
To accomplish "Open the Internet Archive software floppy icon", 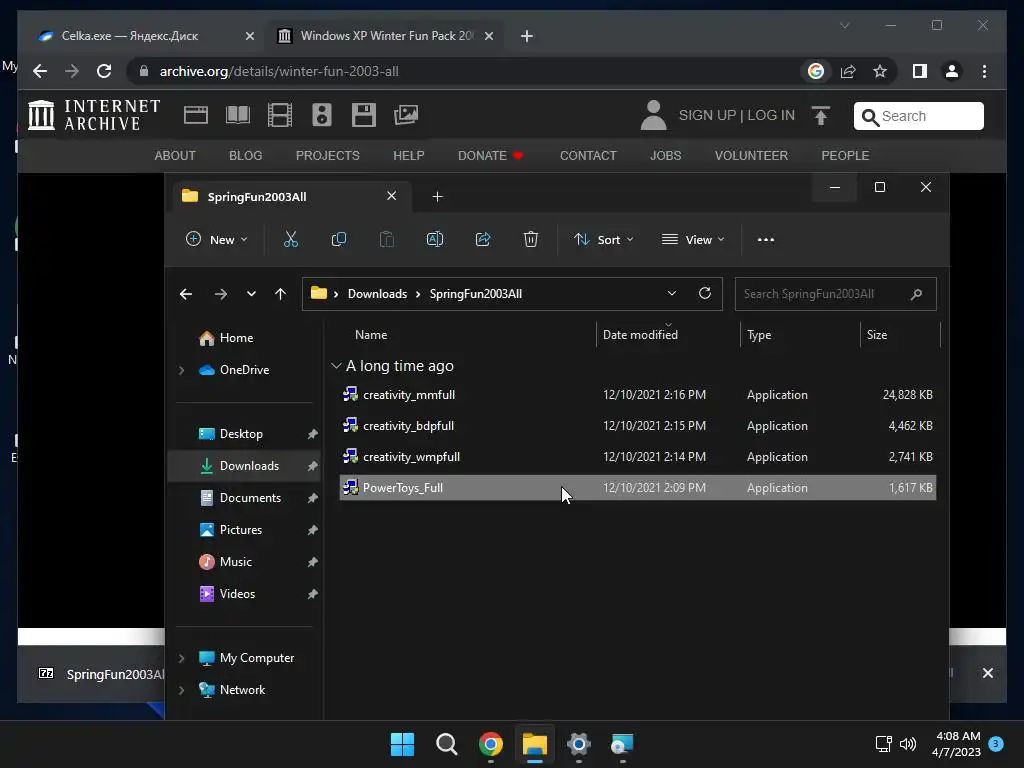I will click(364, 115).
